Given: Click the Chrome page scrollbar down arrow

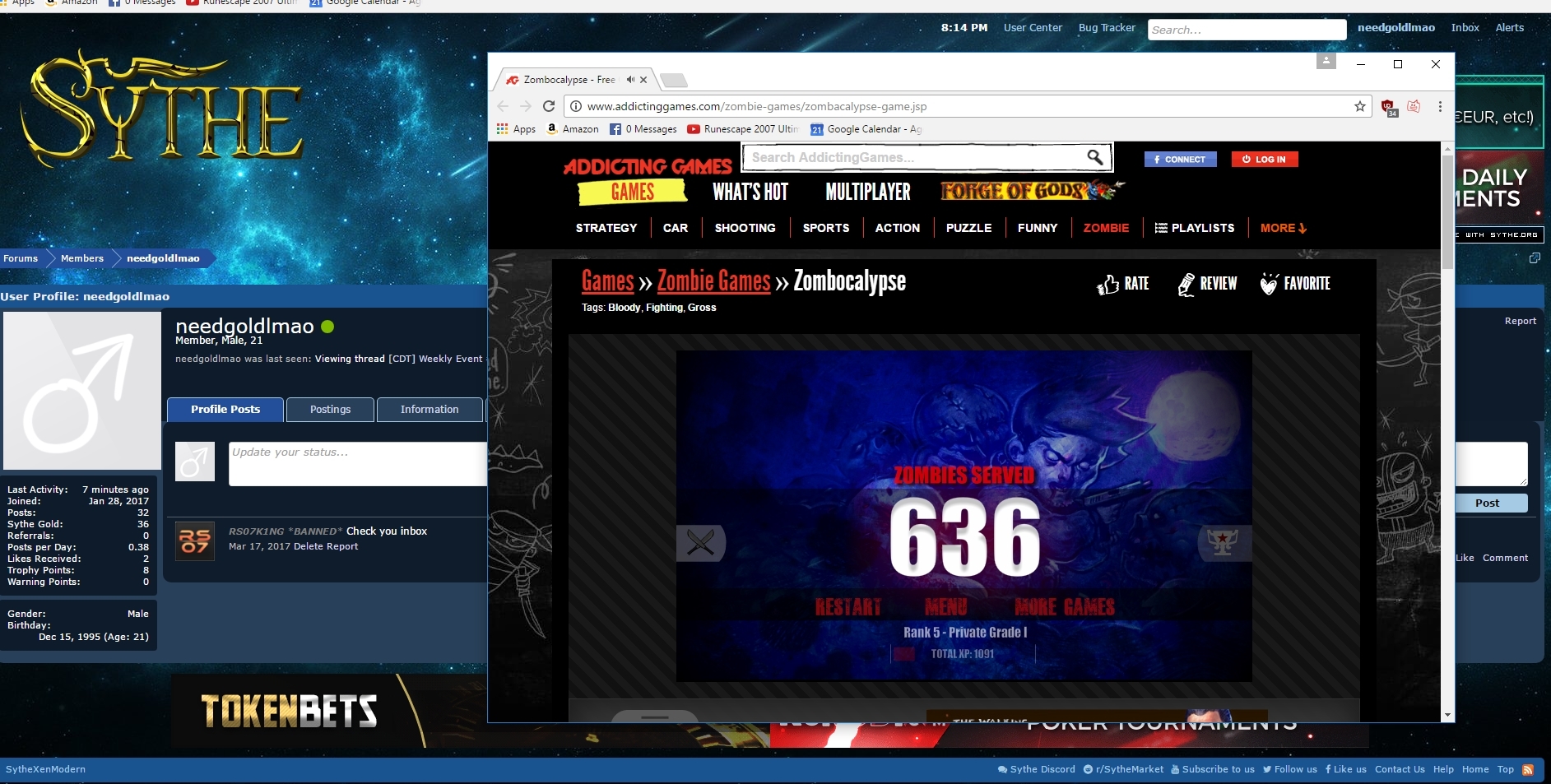Looking at the screenshot, I should (x=1447, y=715).
